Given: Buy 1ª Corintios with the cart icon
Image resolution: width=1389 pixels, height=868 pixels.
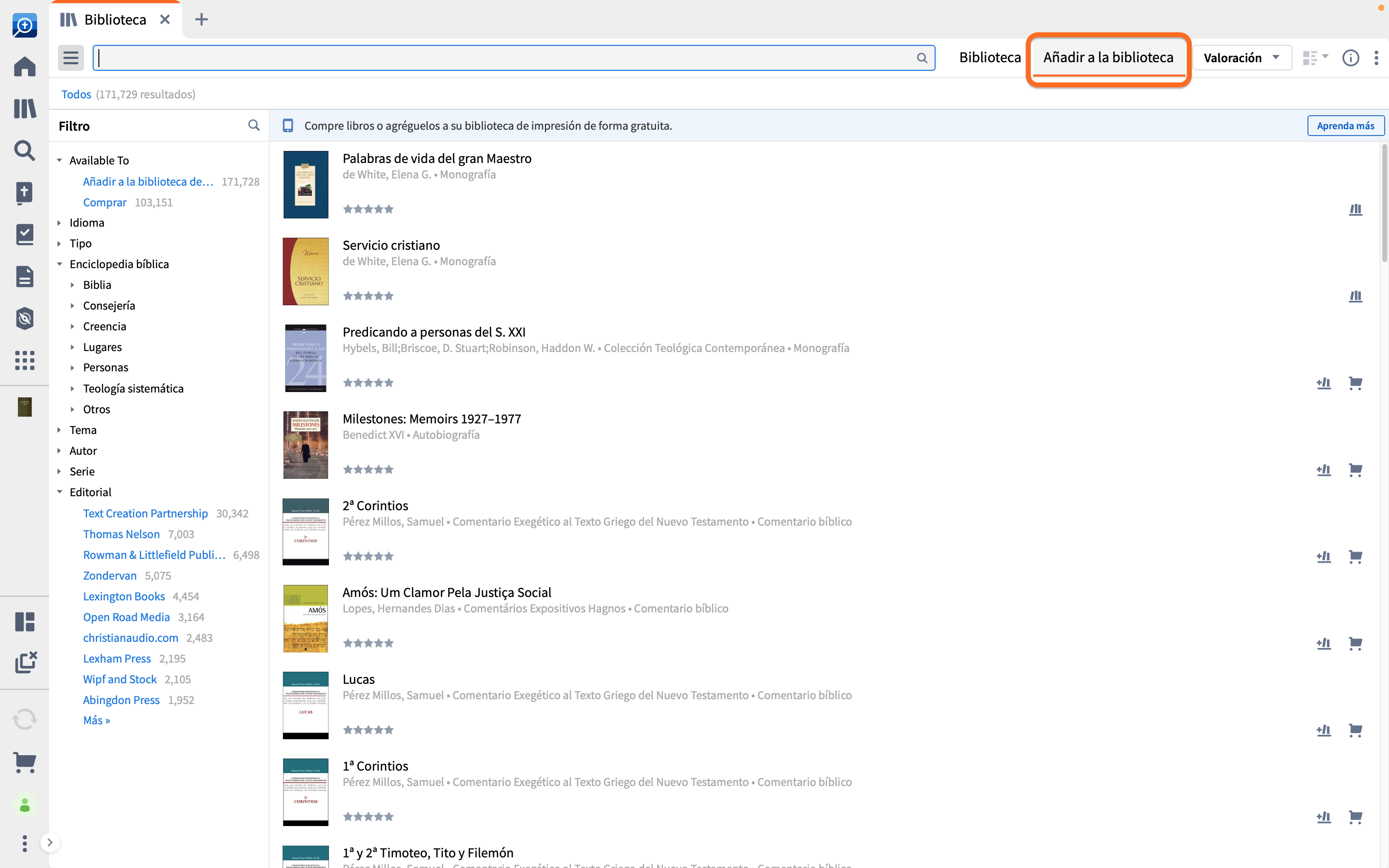Looking at the screenshot, I should click(1355, 817).
